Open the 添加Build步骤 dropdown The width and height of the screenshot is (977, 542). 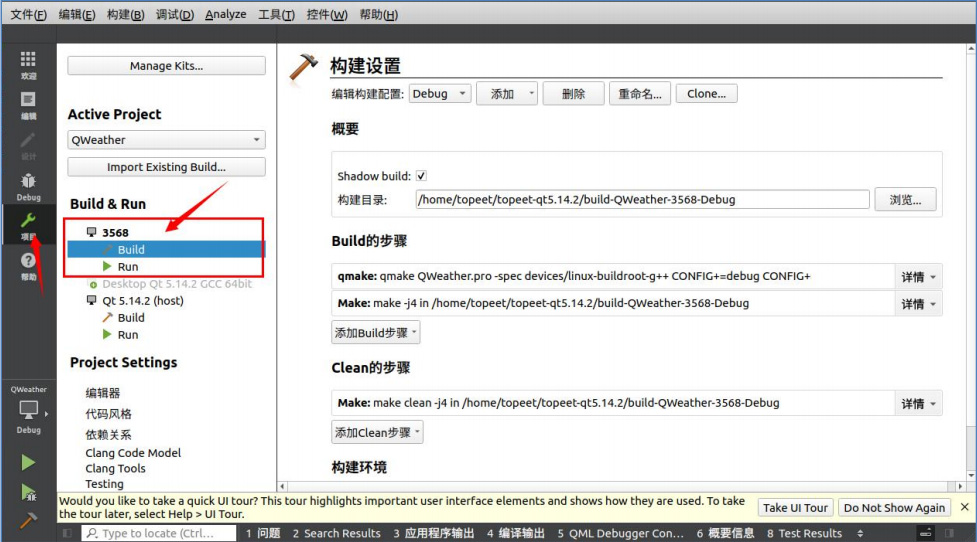tap(376, 332)
